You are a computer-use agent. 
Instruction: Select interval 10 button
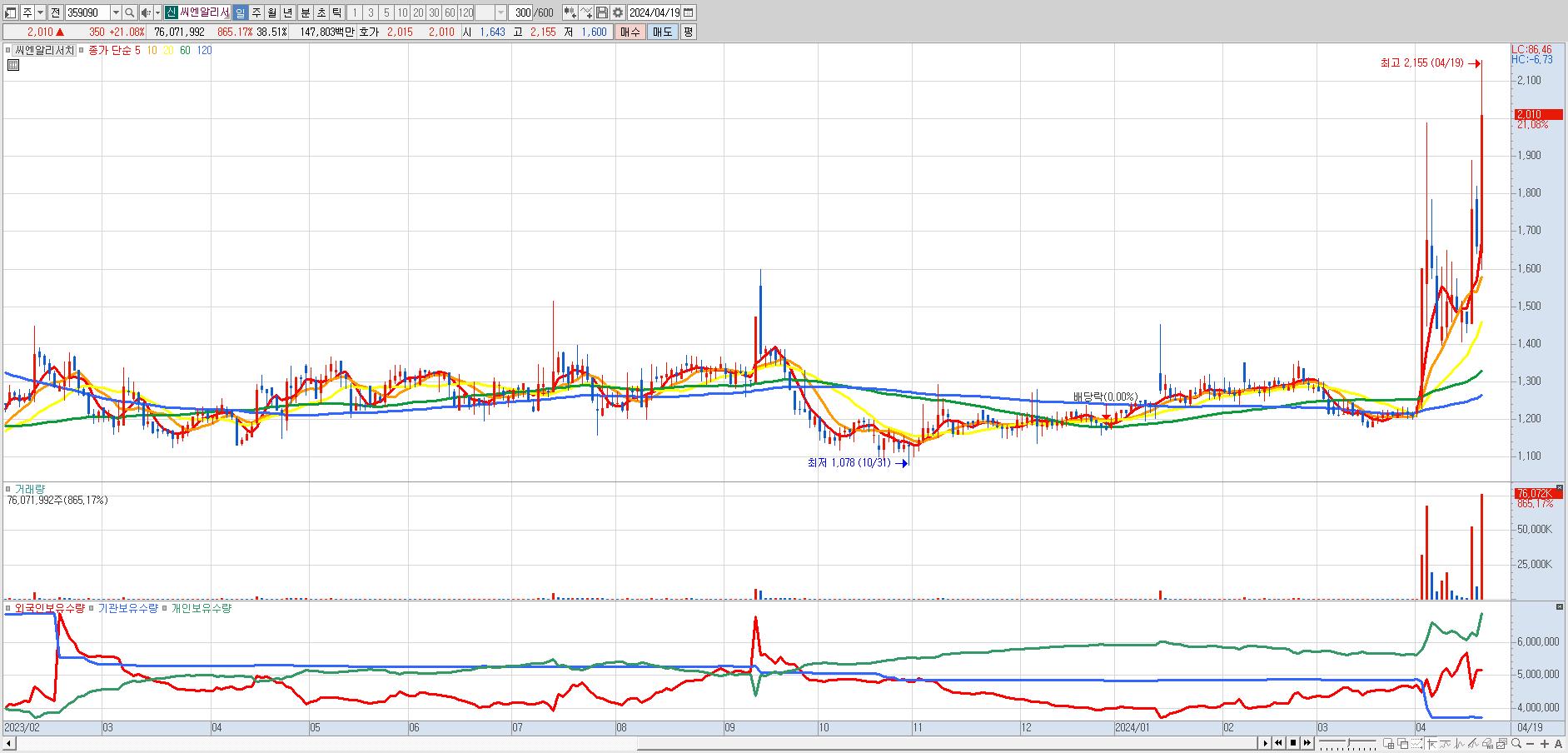tap(402, 12)
